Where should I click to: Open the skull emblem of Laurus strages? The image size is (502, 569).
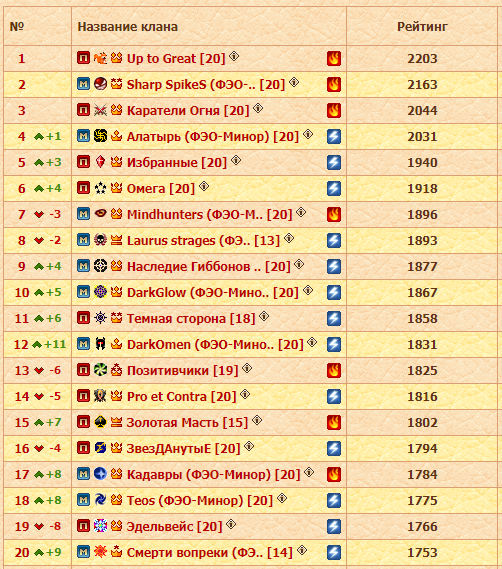pos(100,240)
